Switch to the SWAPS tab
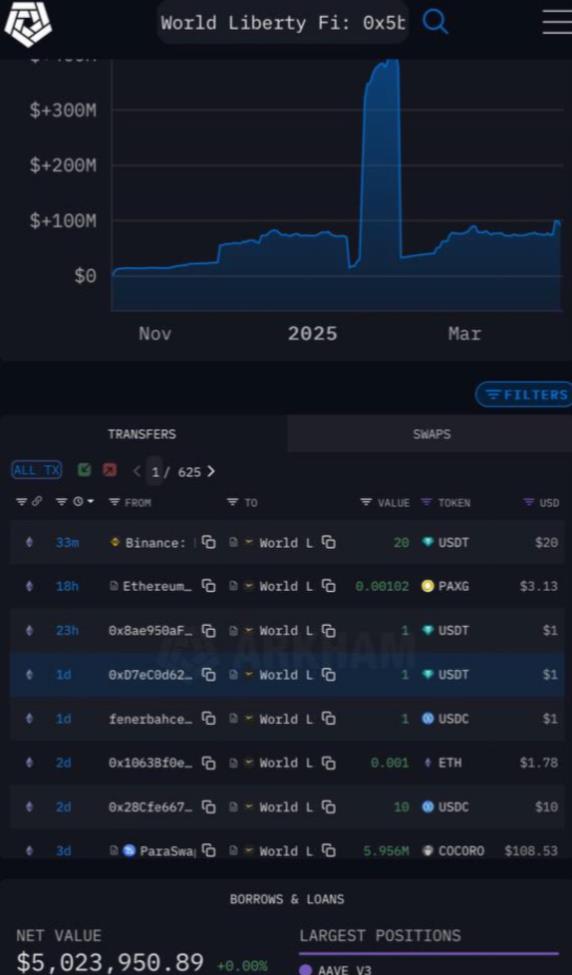Screen dimensions: 572x975 431,434
